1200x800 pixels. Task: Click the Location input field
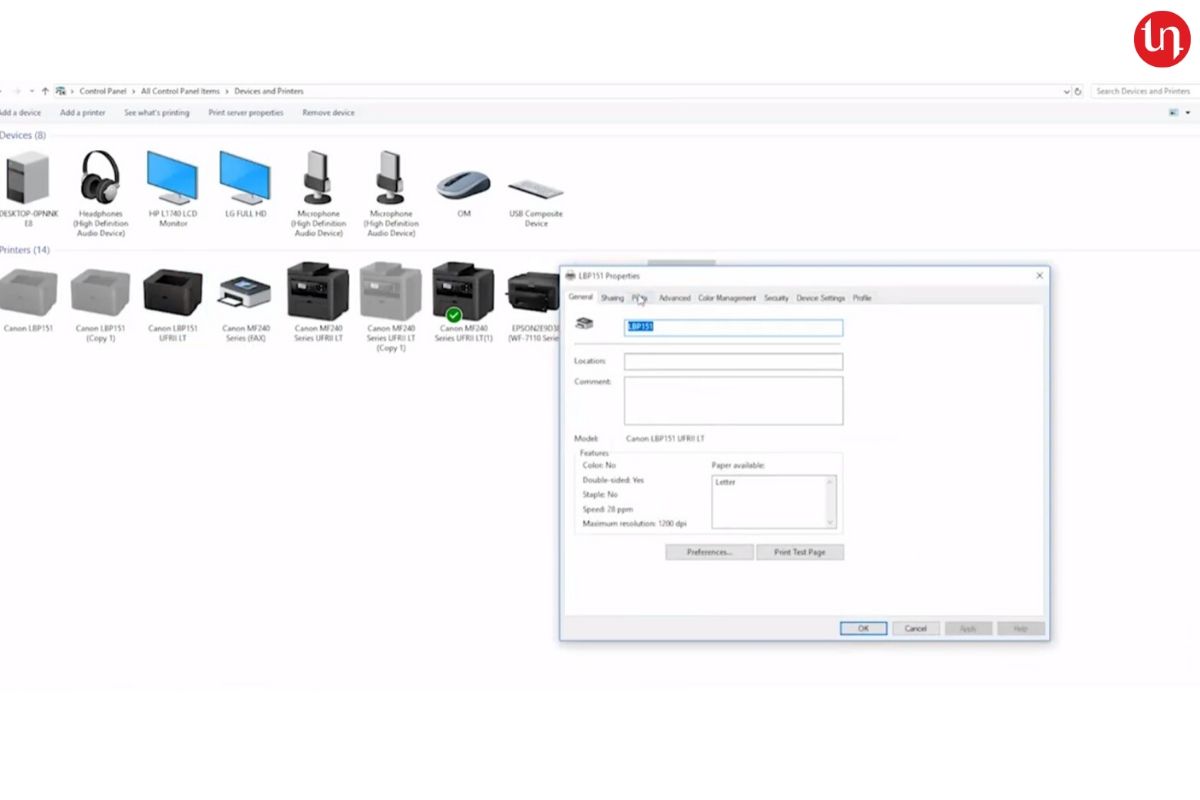734,362
